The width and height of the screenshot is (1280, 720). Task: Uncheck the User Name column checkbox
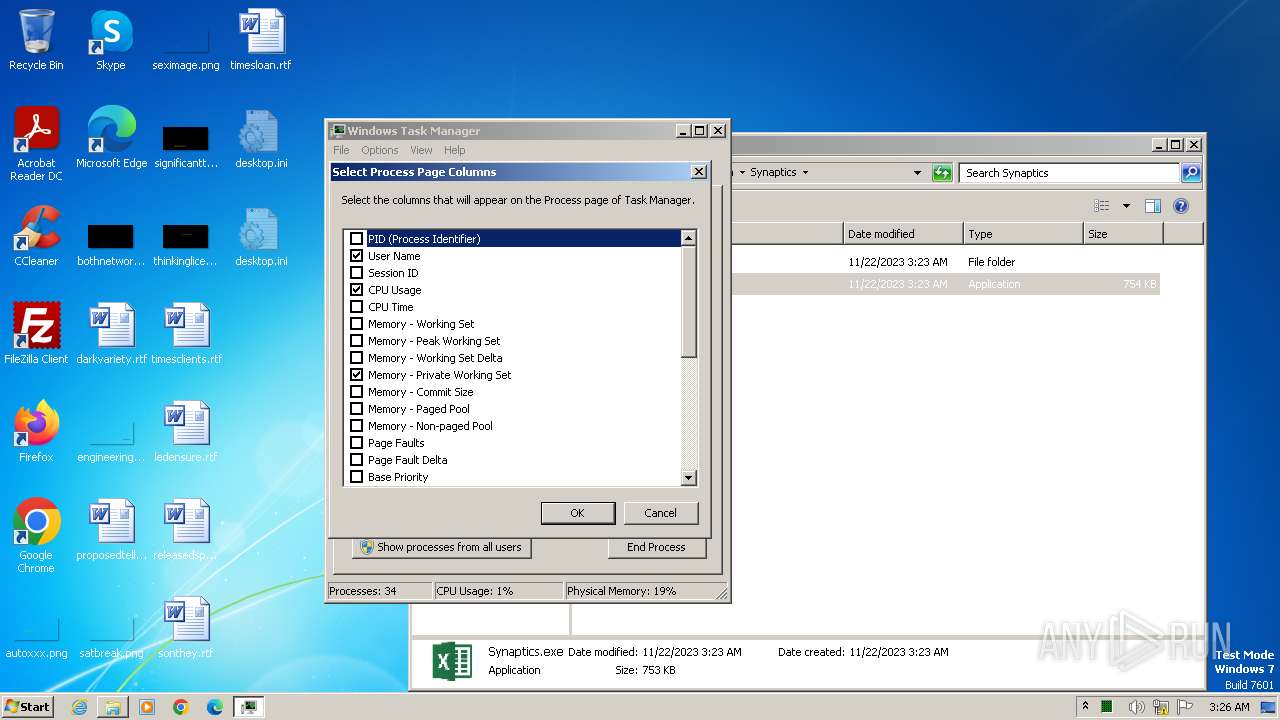coord(357,256)
